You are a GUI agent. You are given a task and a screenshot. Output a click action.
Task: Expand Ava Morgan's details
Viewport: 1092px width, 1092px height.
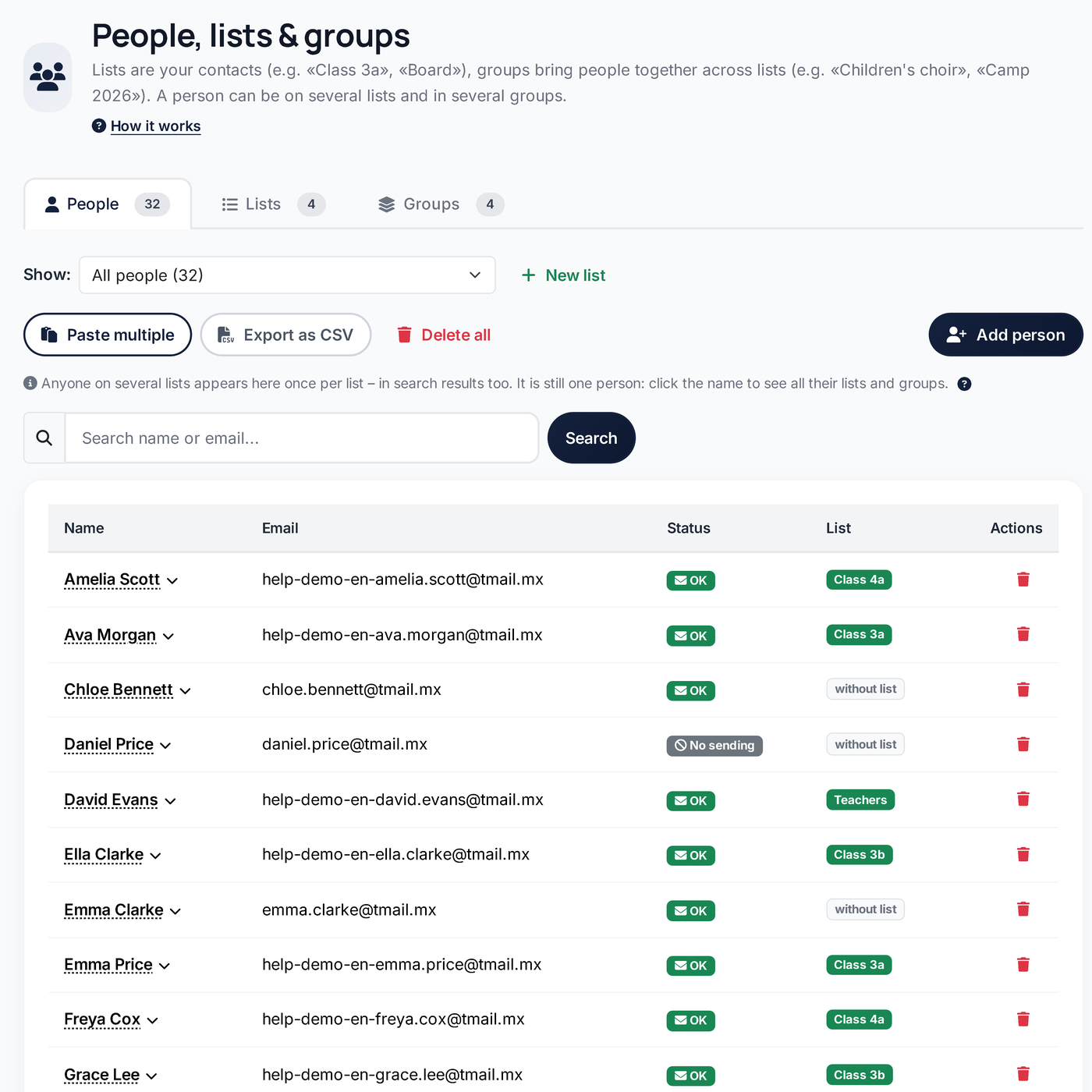tap(168, 636)
